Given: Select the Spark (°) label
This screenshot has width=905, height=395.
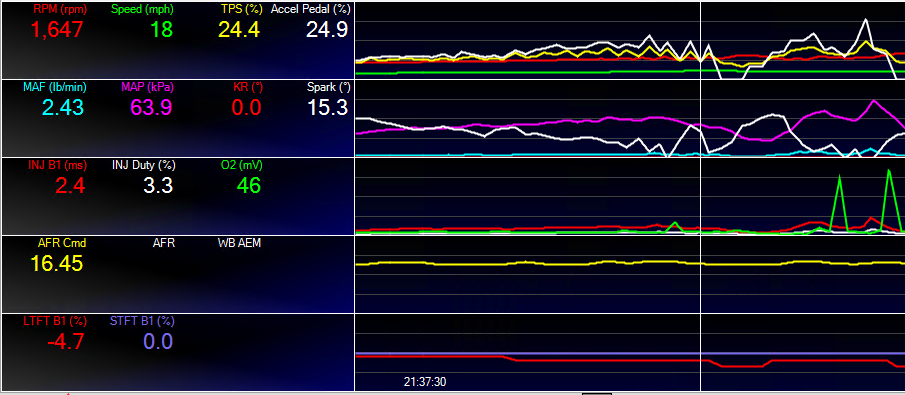Looking at the screenshot, I should (x=328, y=87).
